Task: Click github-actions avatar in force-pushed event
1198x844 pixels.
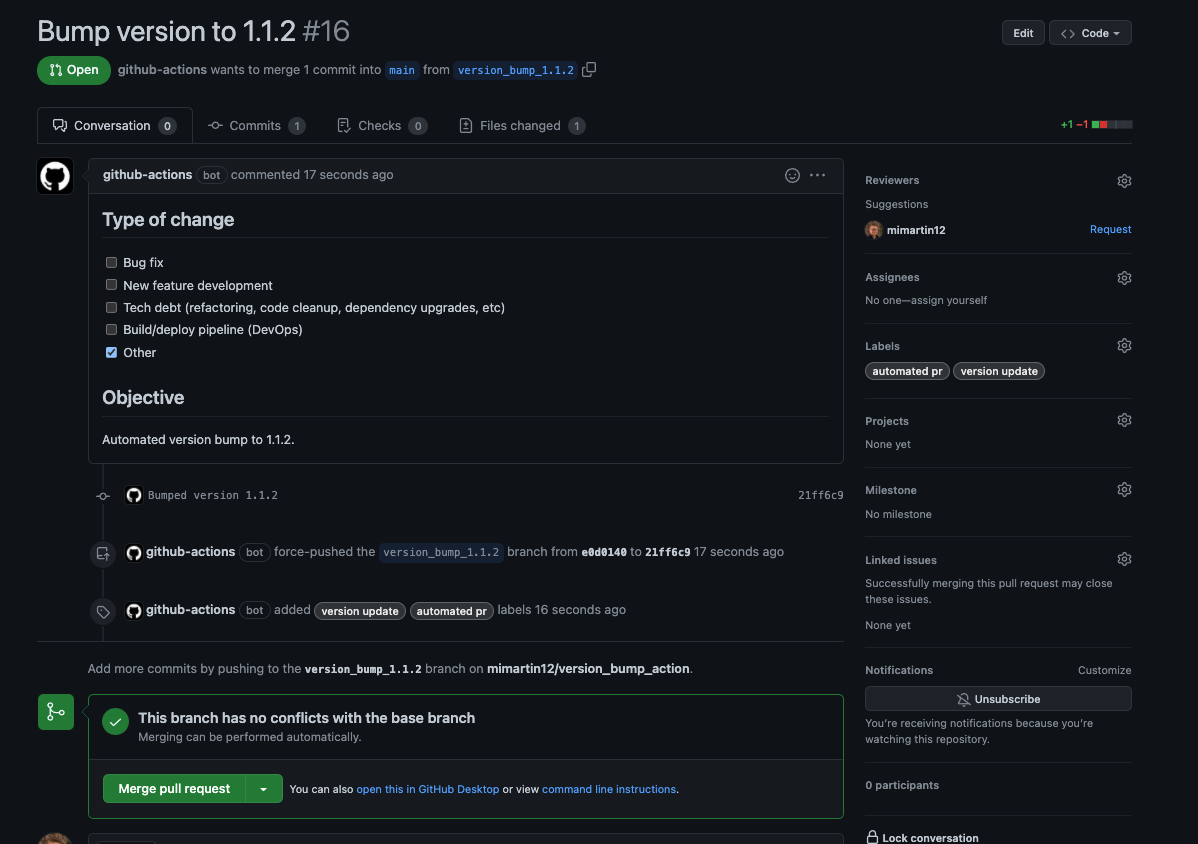Action: point(134,553)
